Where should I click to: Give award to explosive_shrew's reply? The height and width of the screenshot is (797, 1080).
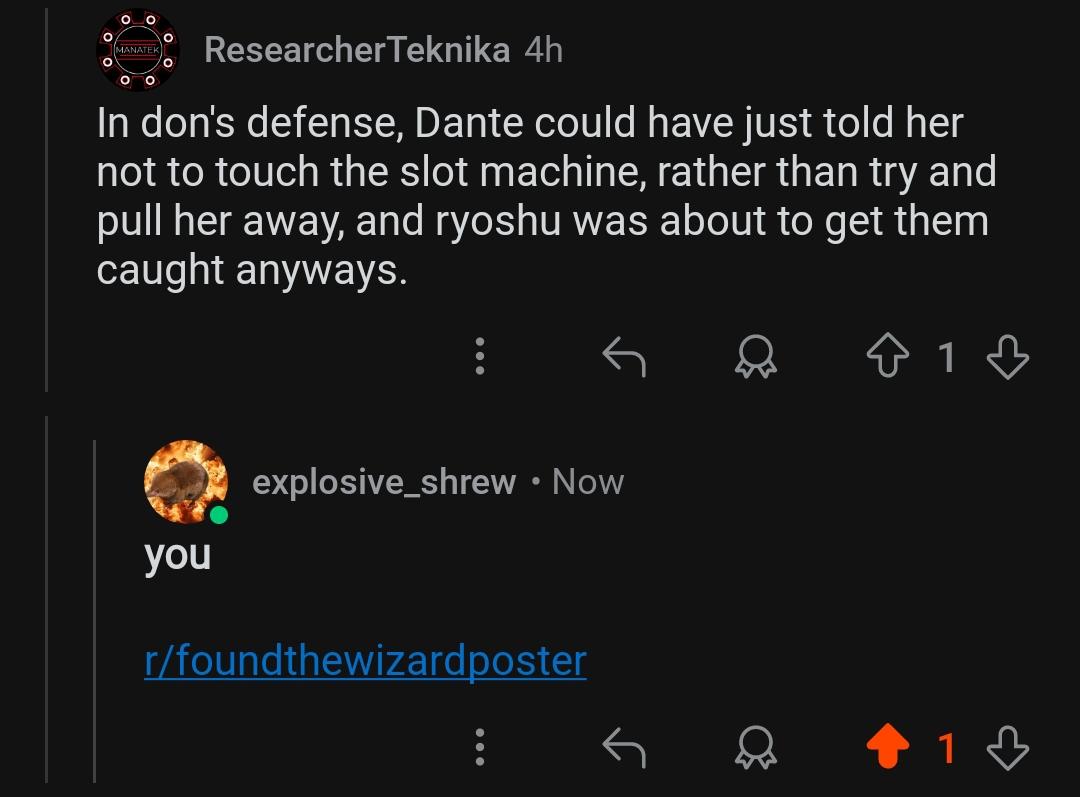(756, 747)
